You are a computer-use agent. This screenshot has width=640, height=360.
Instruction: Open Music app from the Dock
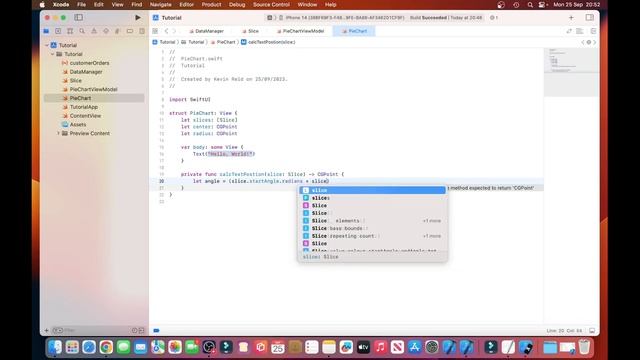(x=380, y=347)
